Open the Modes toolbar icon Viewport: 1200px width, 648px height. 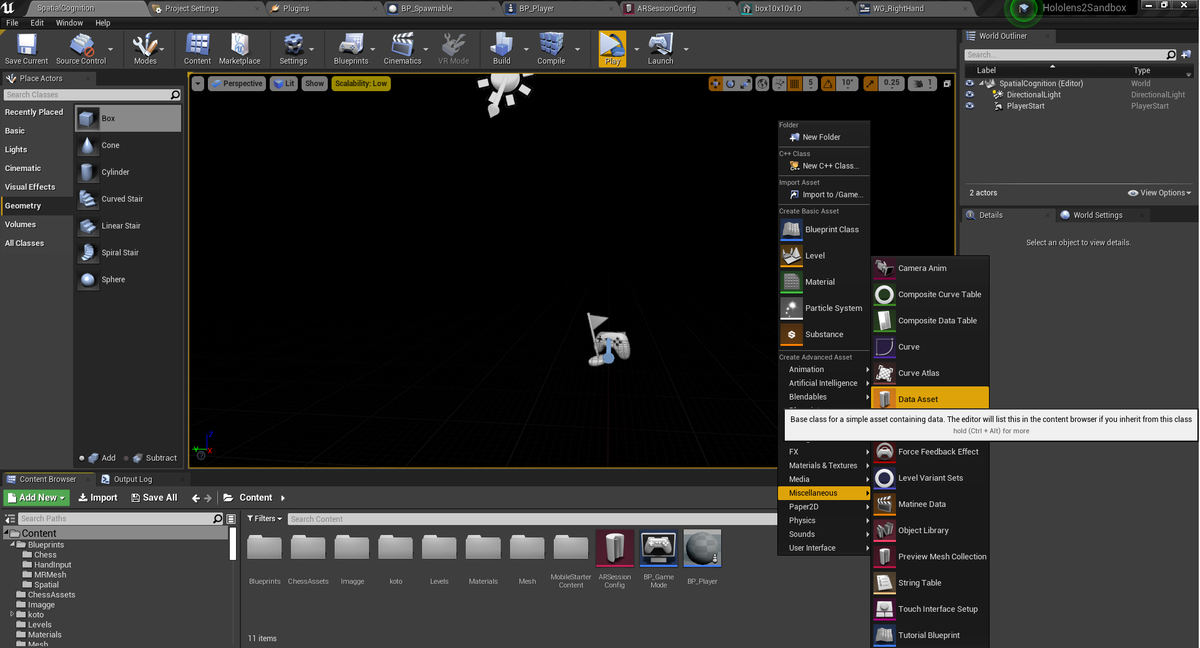pyautogui.click(x=145, y=47)
